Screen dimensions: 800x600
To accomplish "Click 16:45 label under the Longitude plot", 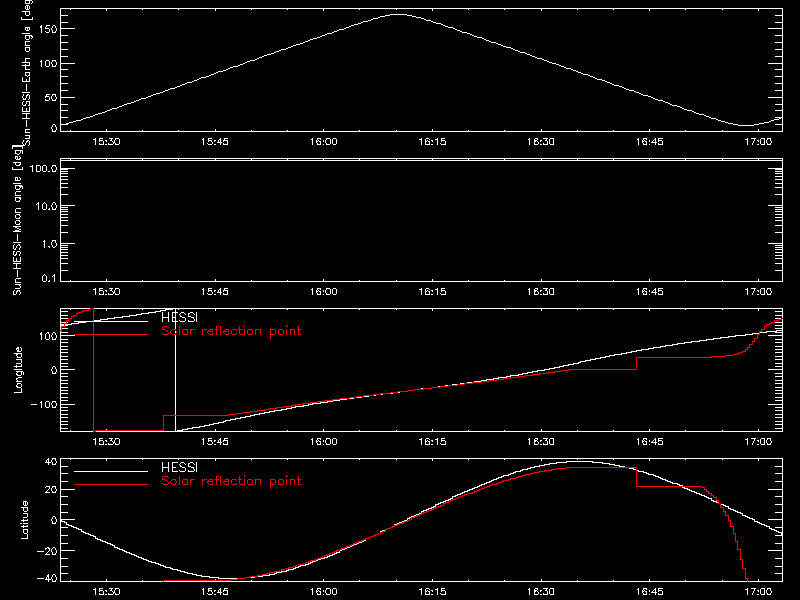I will [x=649, y=442].
